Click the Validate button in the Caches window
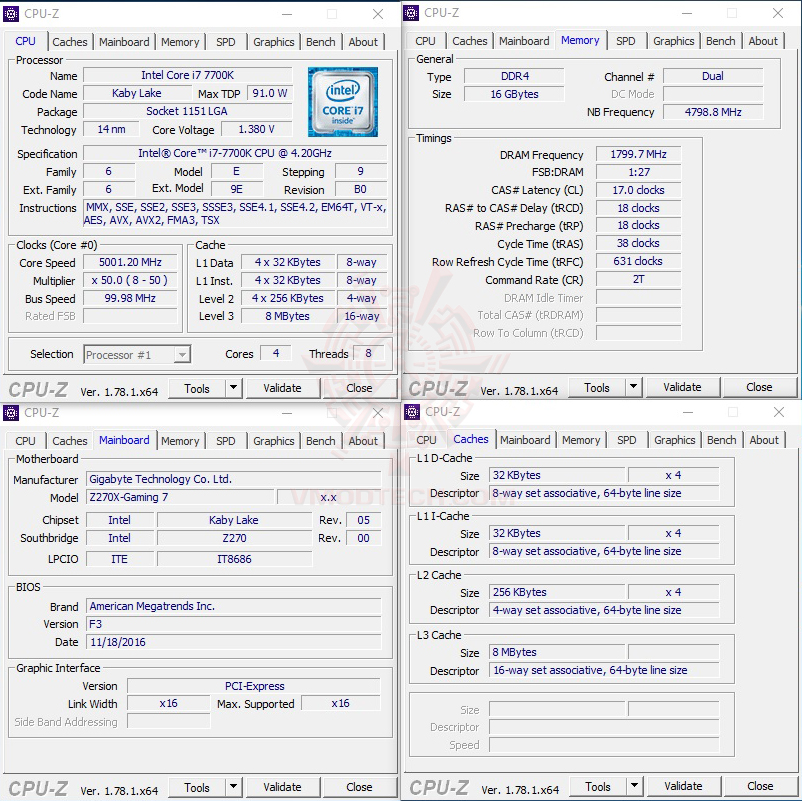 pos(683,786)
